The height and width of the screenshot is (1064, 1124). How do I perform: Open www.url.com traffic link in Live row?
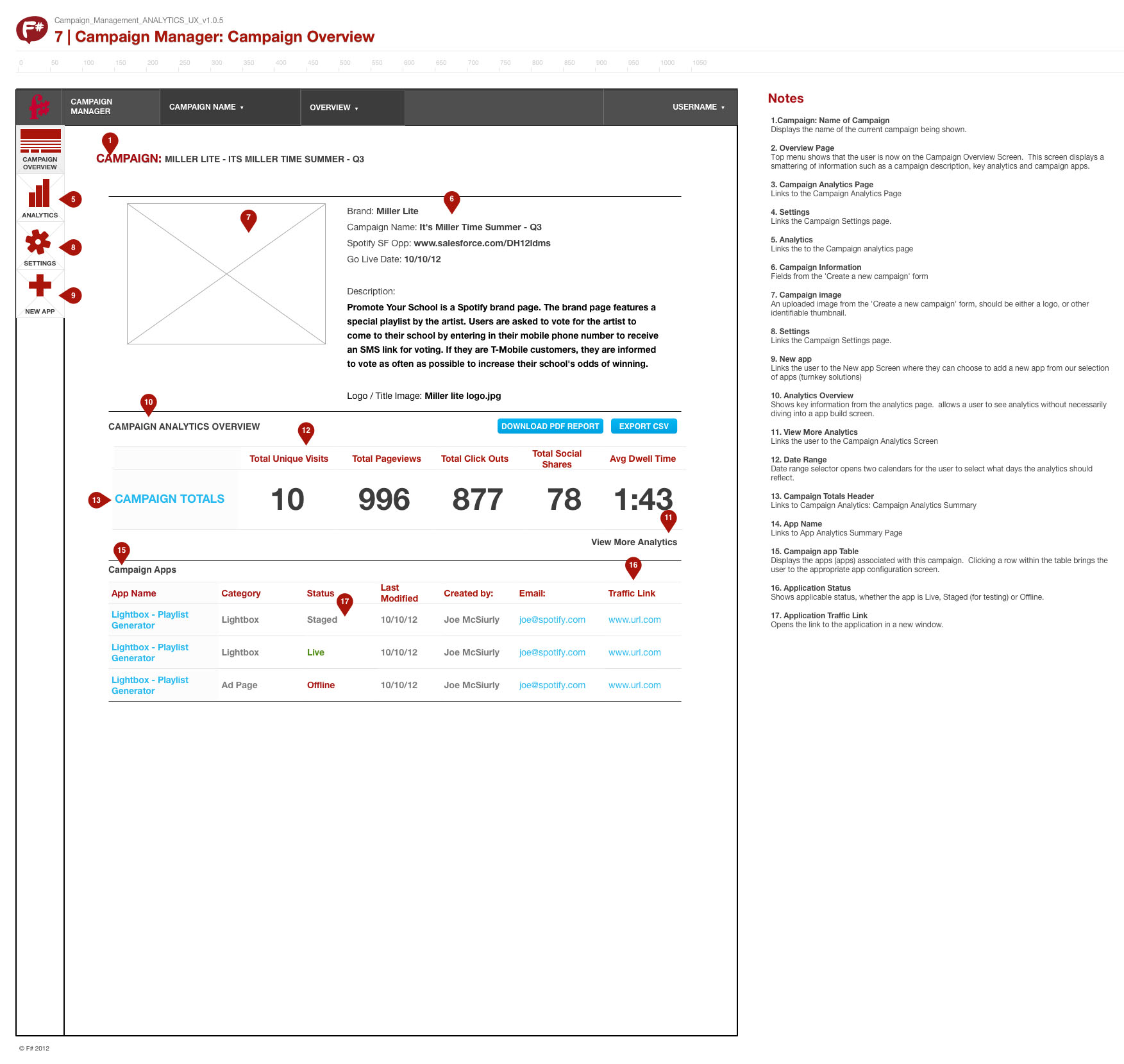635,653
